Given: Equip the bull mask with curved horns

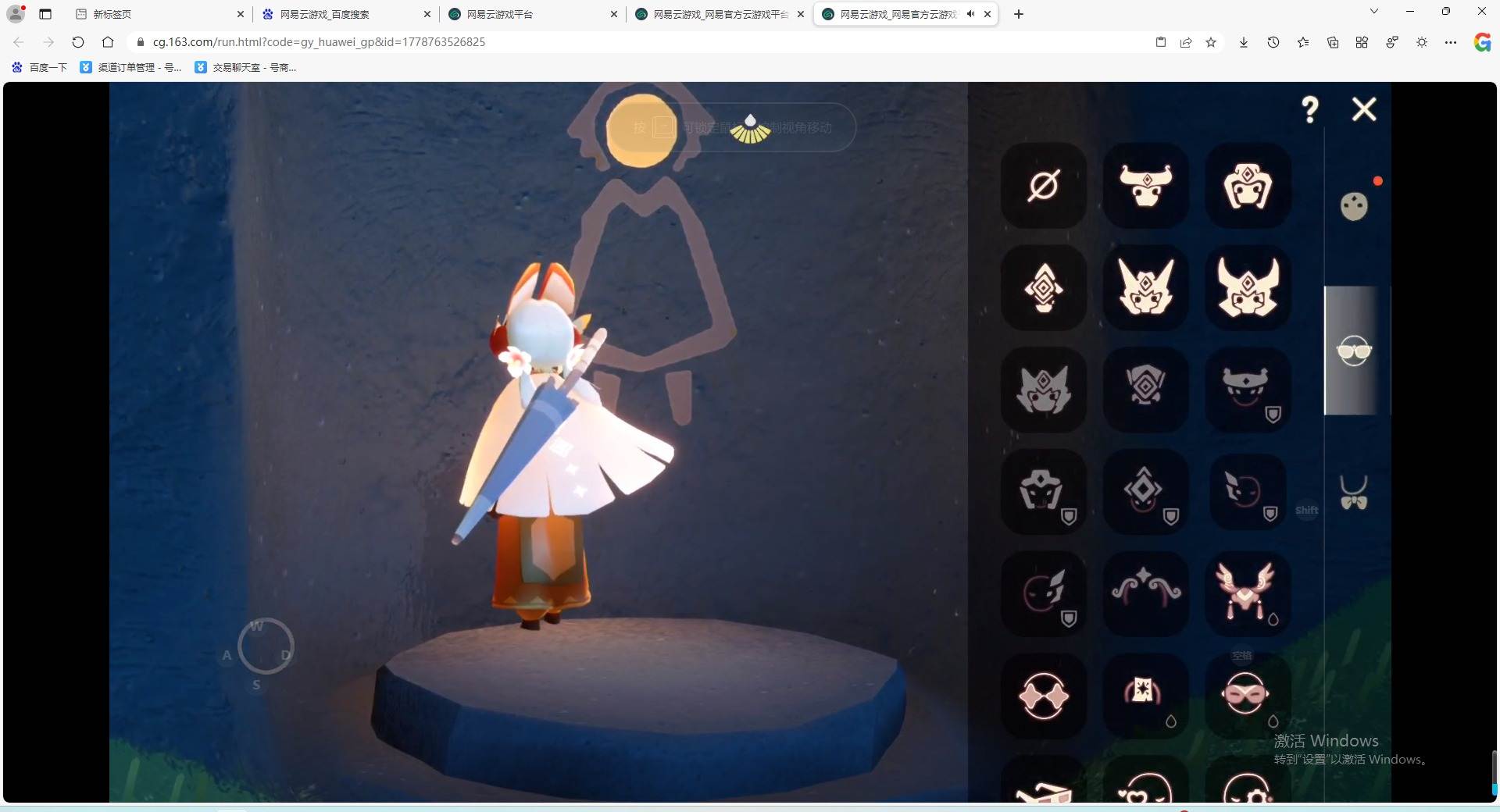Looking at the screenshot, I should 1146,186.
